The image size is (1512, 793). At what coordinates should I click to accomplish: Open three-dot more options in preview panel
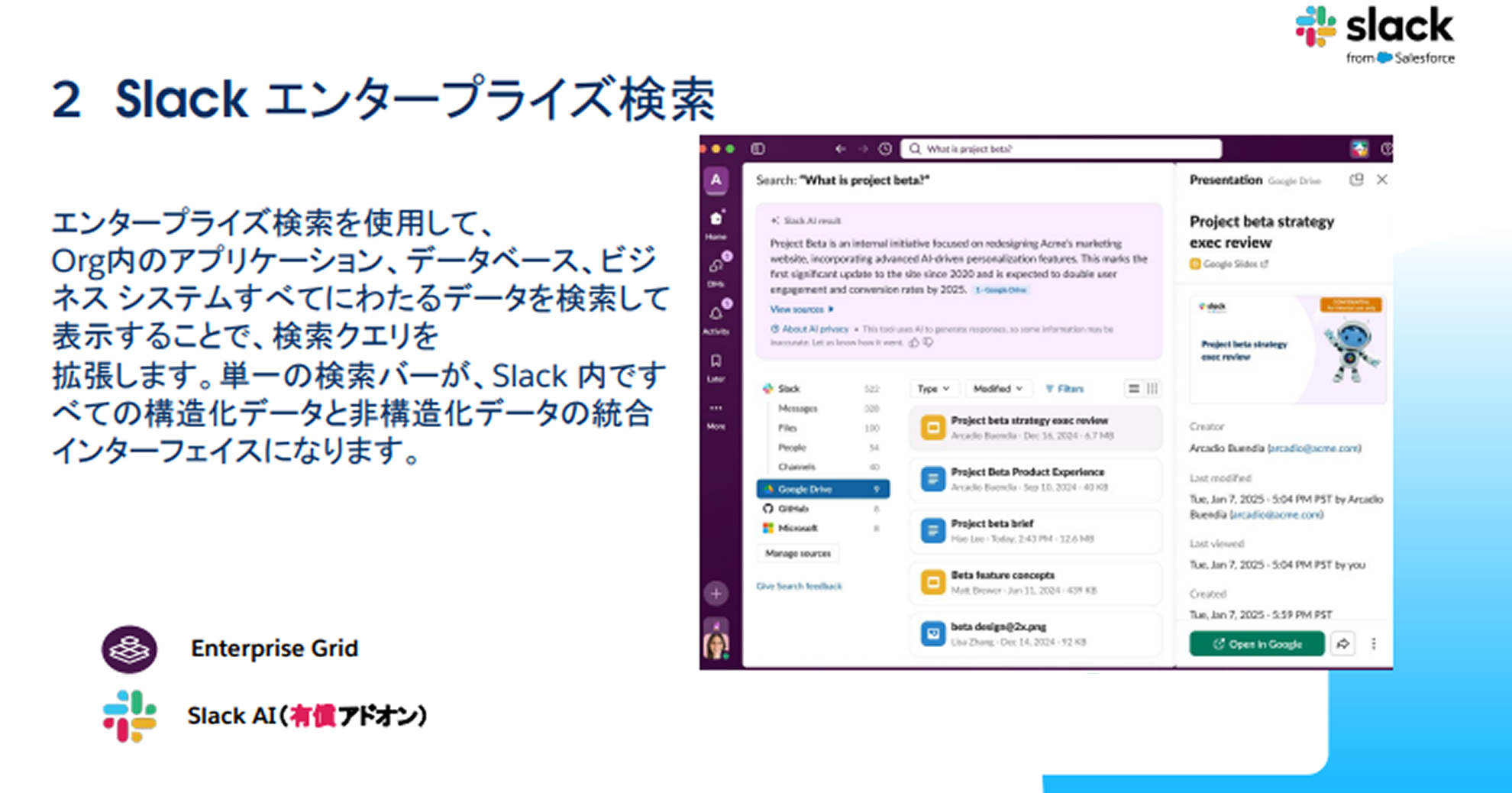tap(1374, 644)
